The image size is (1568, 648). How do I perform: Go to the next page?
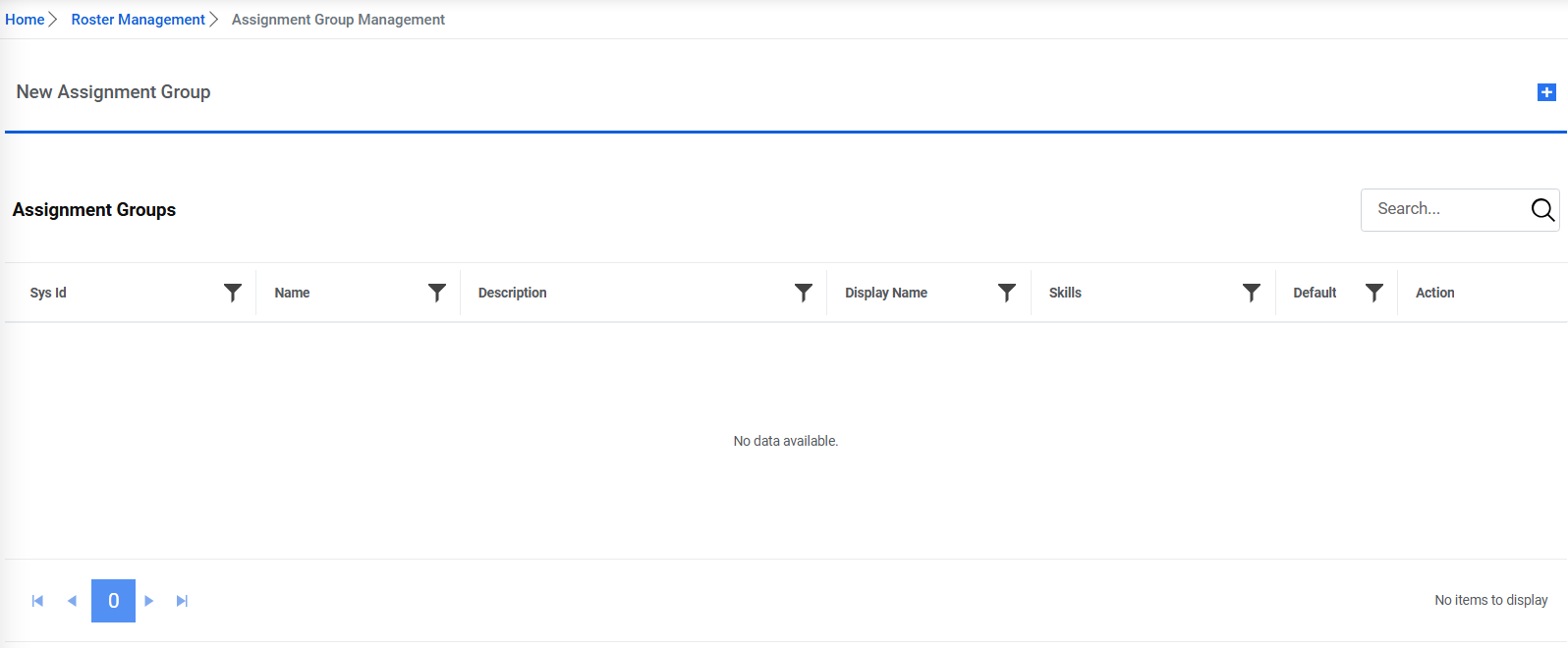click(149, 601)
